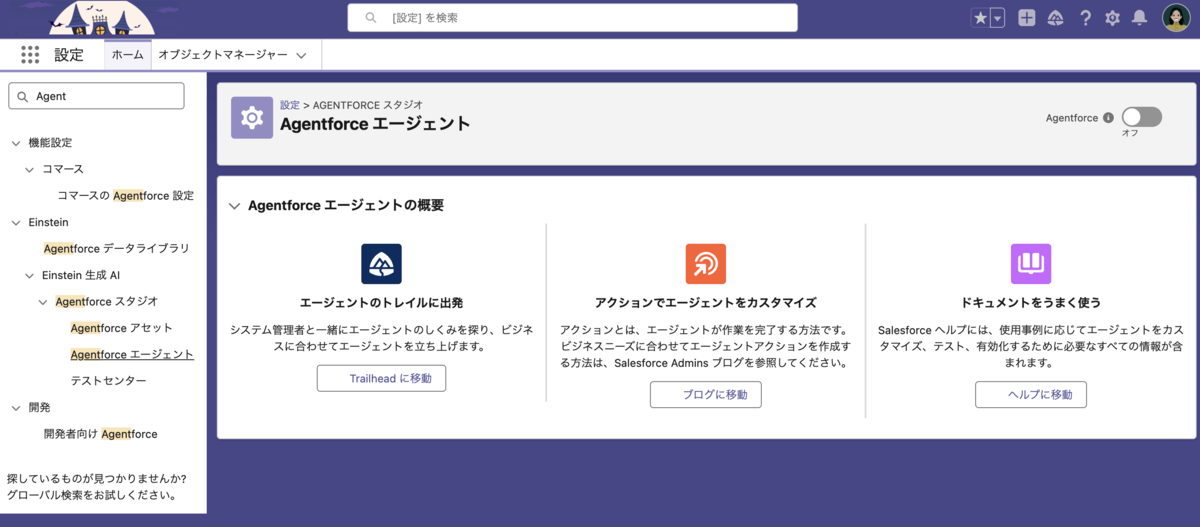The image size is (1200, 527).
Task: Click the ブログに移動 button
Action: point(705,394)
